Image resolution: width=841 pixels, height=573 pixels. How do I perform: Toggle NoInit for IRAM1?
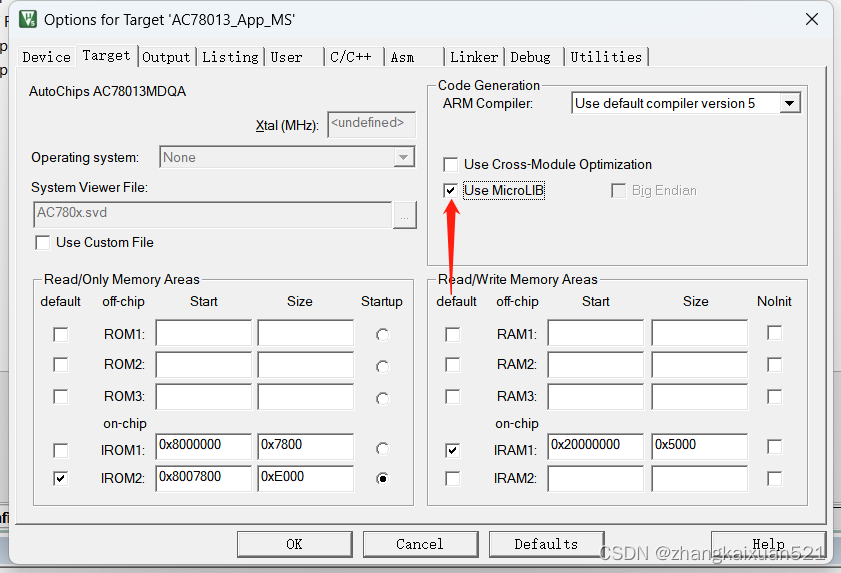tap(774, 447)
